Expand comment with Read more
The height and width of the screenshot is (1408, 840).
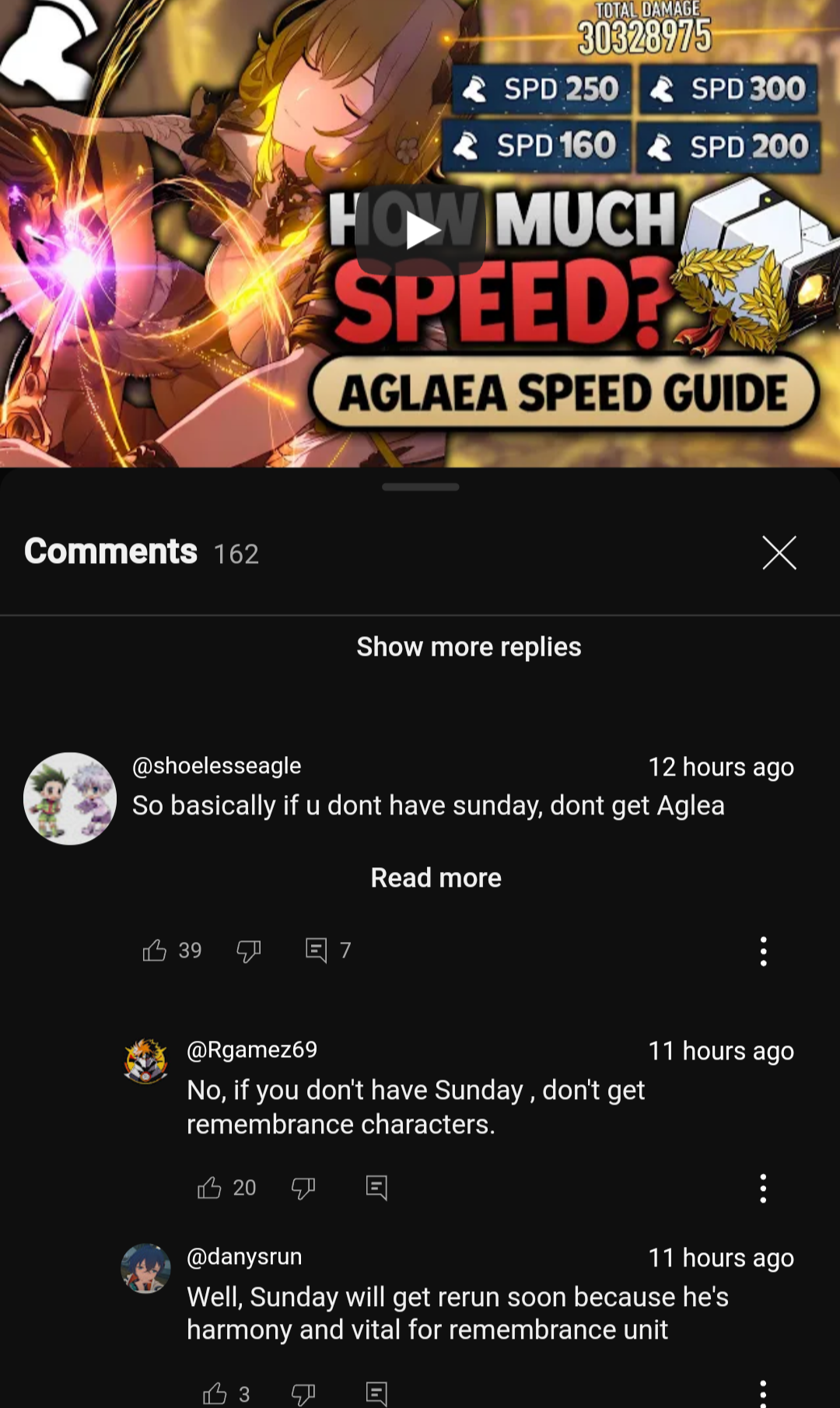tap(436, 877)
